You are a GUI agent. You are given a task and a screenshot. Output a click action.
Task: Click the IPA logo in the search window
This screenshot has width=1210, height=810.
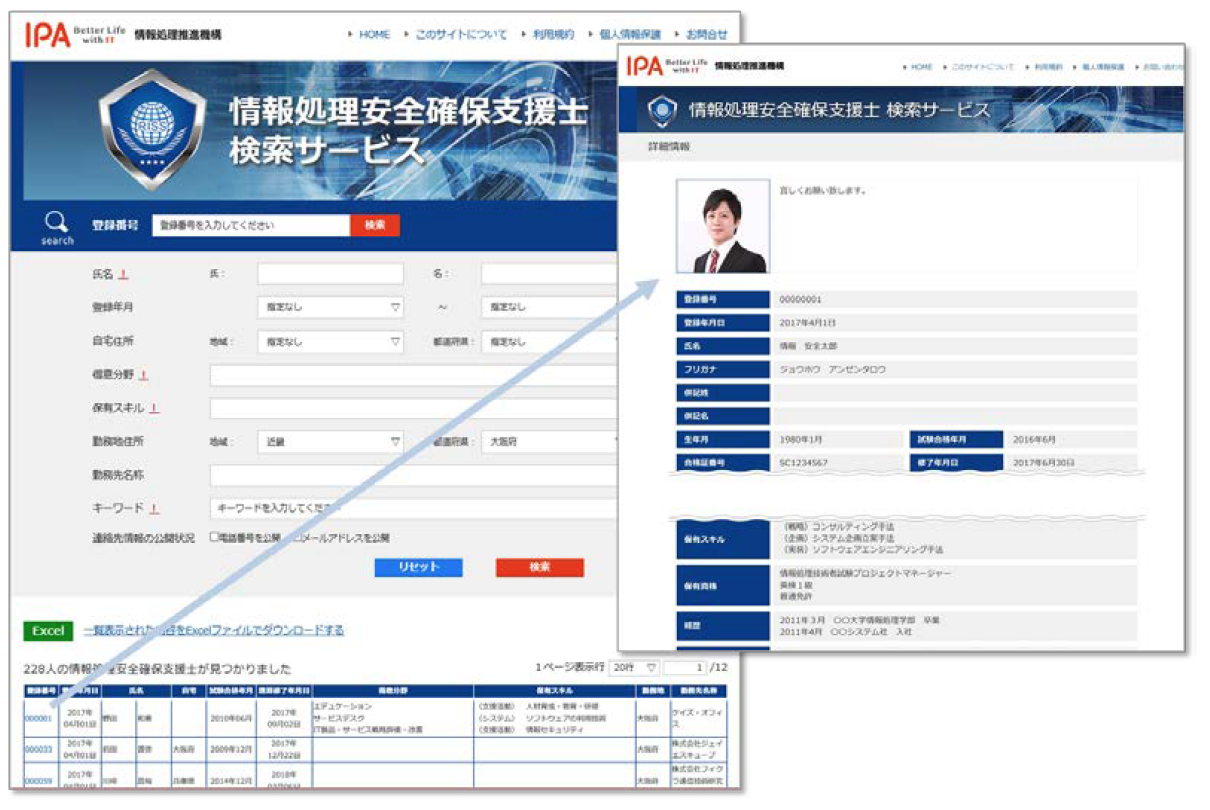tap(47, 35)
